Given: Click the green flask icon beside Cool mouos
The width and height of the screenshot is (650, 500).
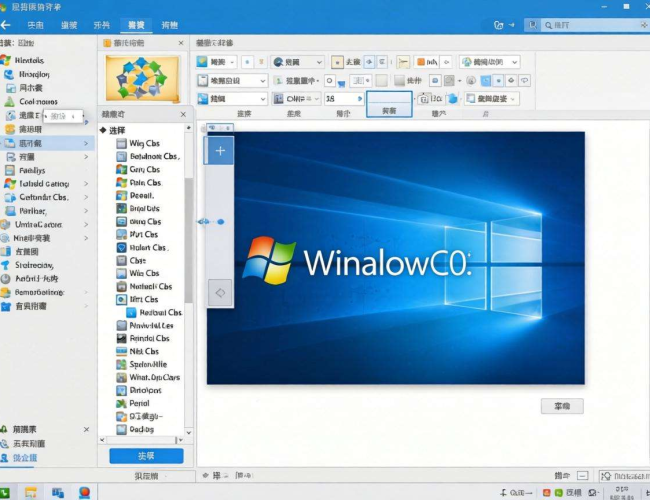Looking at the screenshot, I should pos(9,102).
